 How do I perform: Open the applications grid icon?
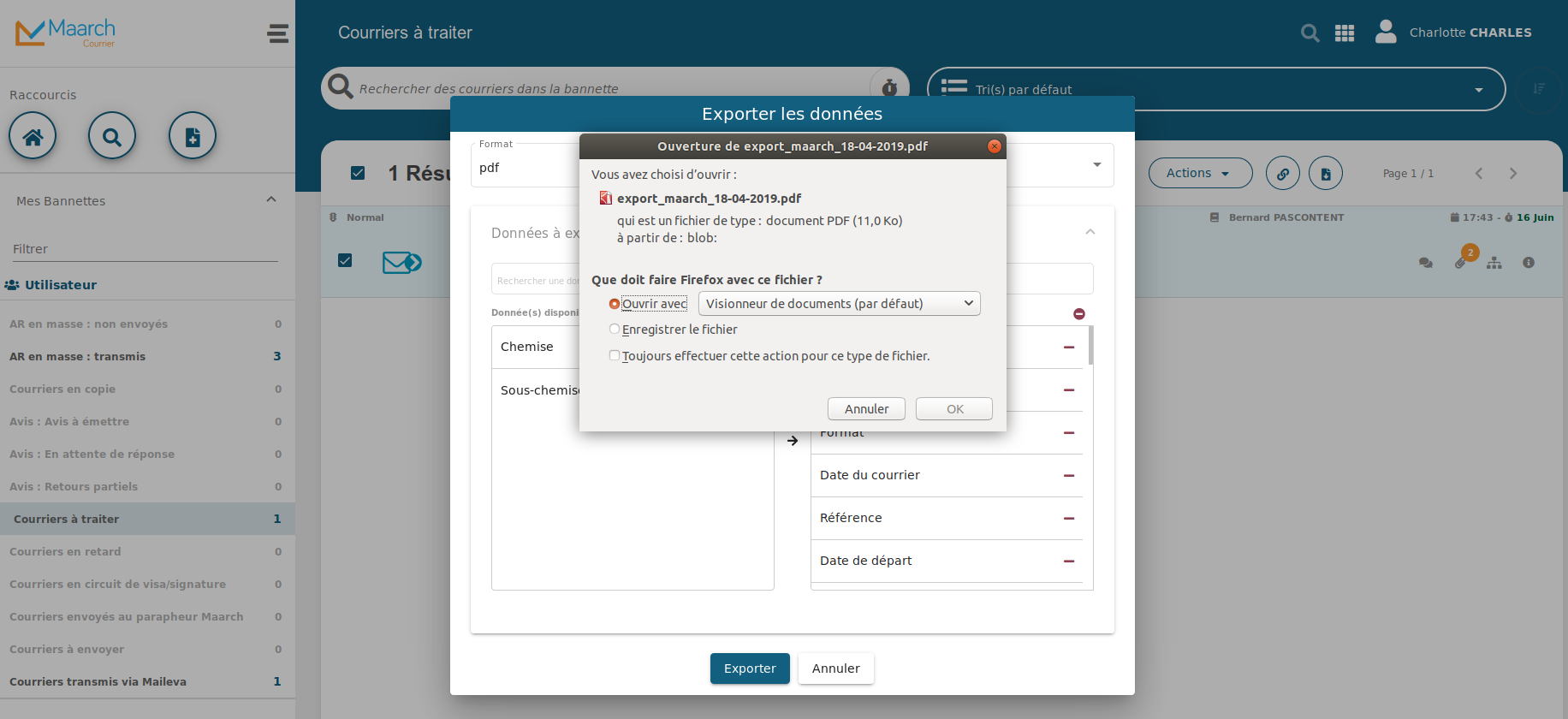pyautogui.click(x=1345, y=33)
